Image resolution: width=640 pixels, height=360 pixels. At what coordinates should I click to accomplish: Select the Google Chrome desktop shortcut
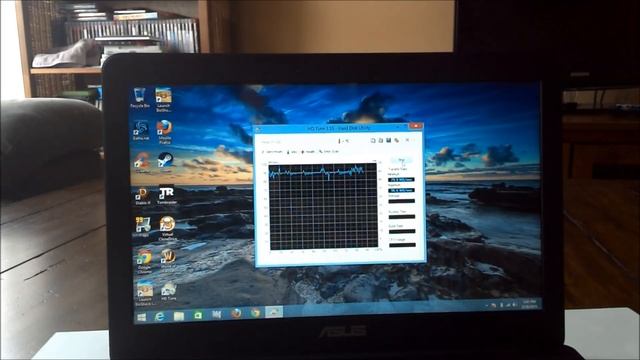tap(144, 261)
